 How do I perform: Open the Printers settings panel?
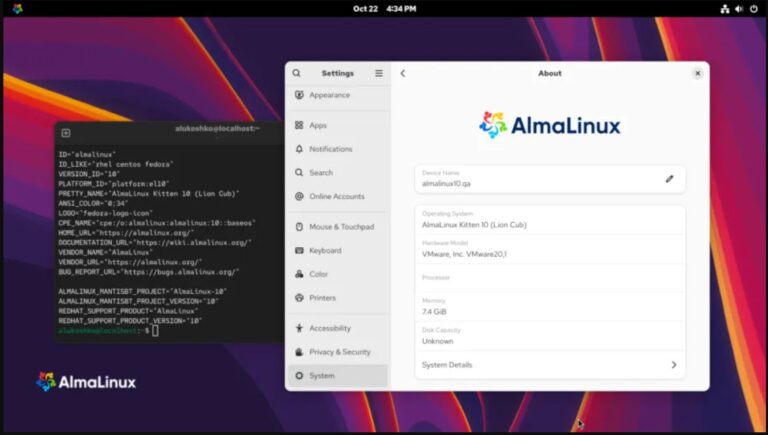tap(338, 298)
